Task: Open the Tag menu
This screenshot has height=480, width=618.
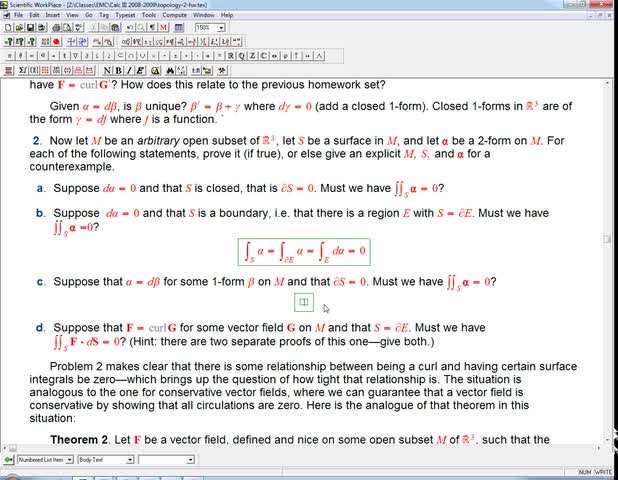Action: tap(104, 15)
